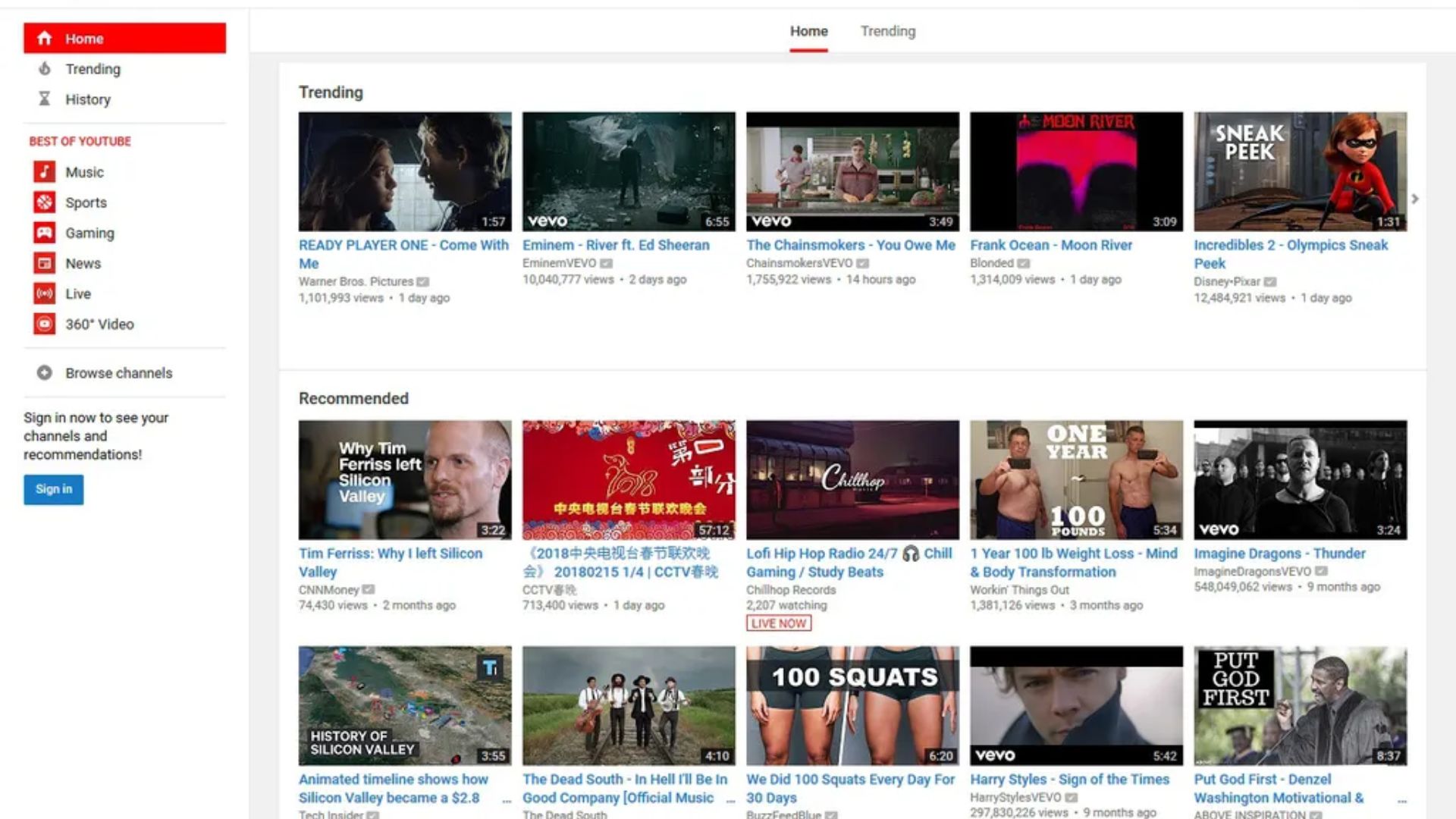Screen dimensions: 1456x819
Task: Click the red Live broadcast icon
Action: tap(45, 293)
